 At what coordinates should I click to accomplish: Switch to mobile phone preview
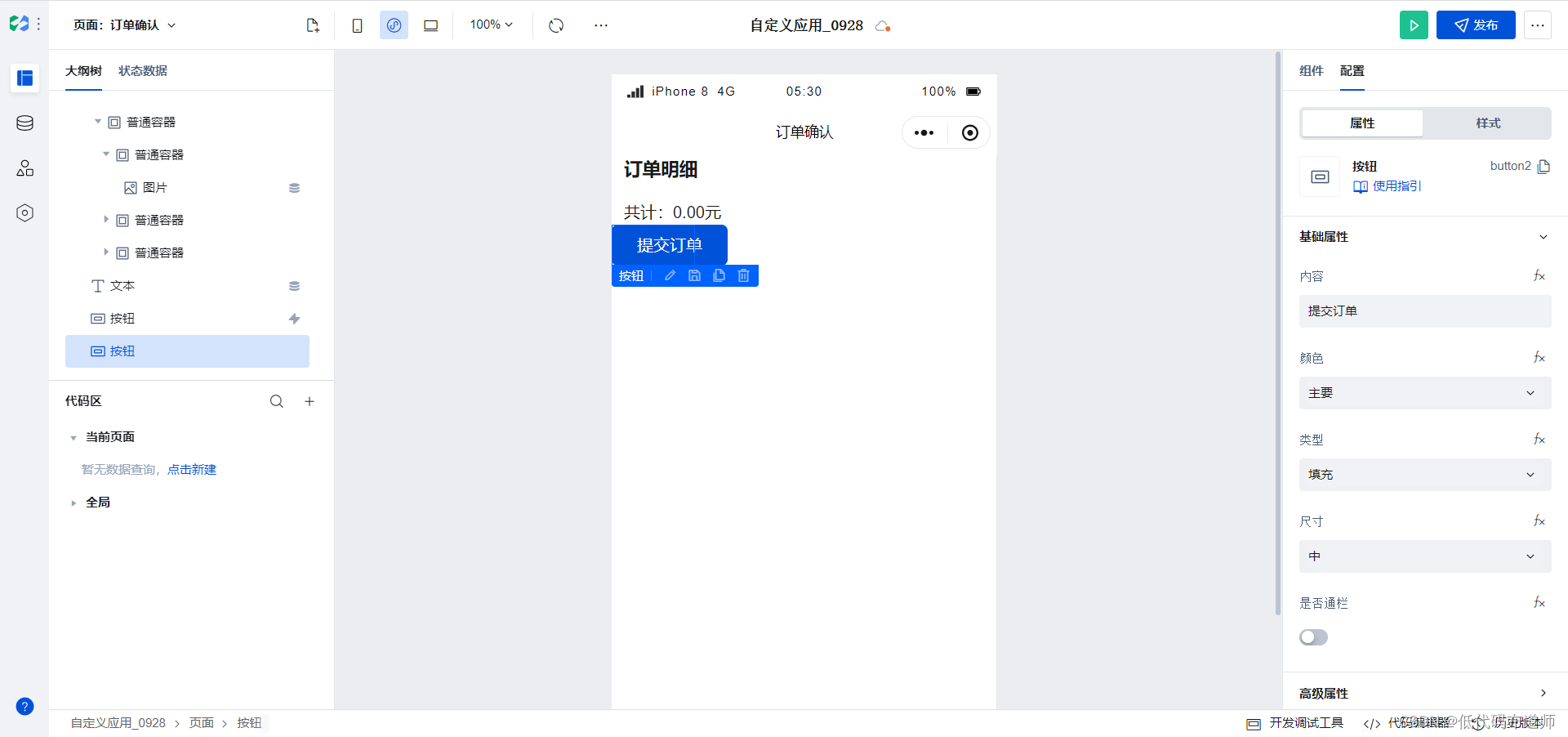tap(357, 25)
